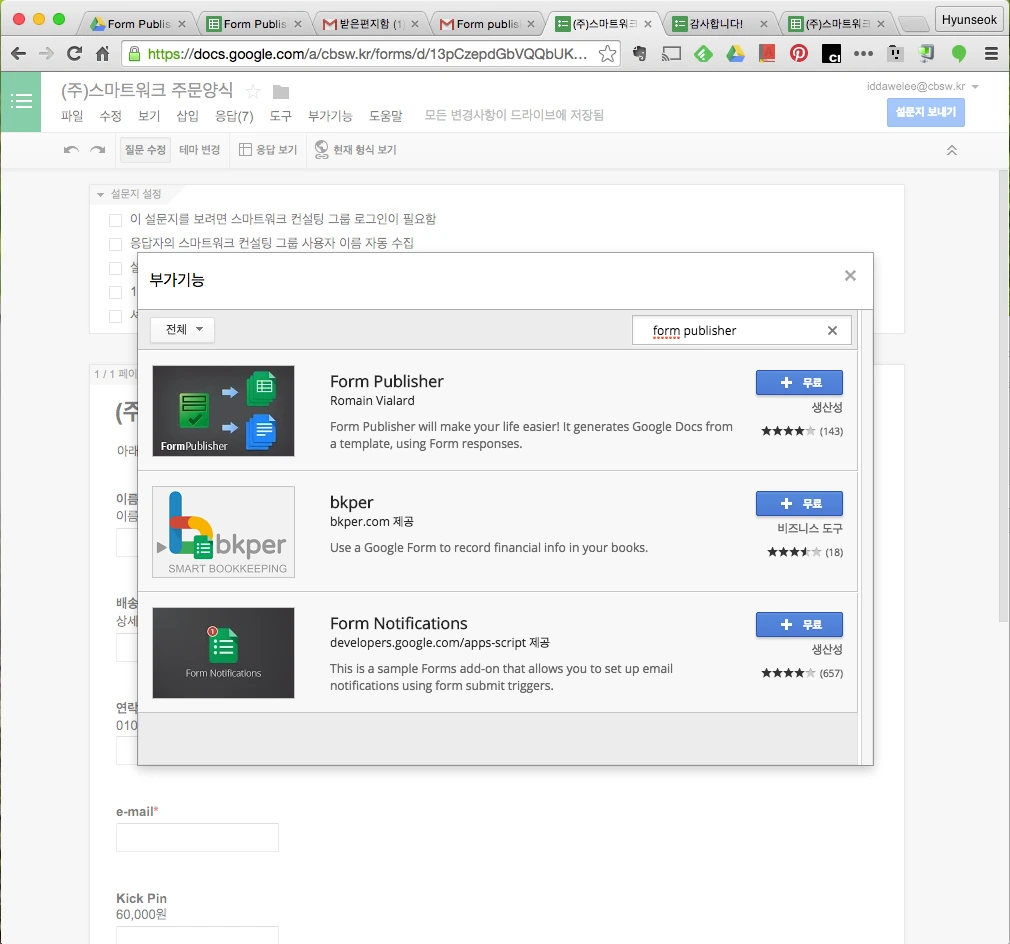Open the 수정 menu
This screenshot has width=1010, height=944.
(111, 116)
